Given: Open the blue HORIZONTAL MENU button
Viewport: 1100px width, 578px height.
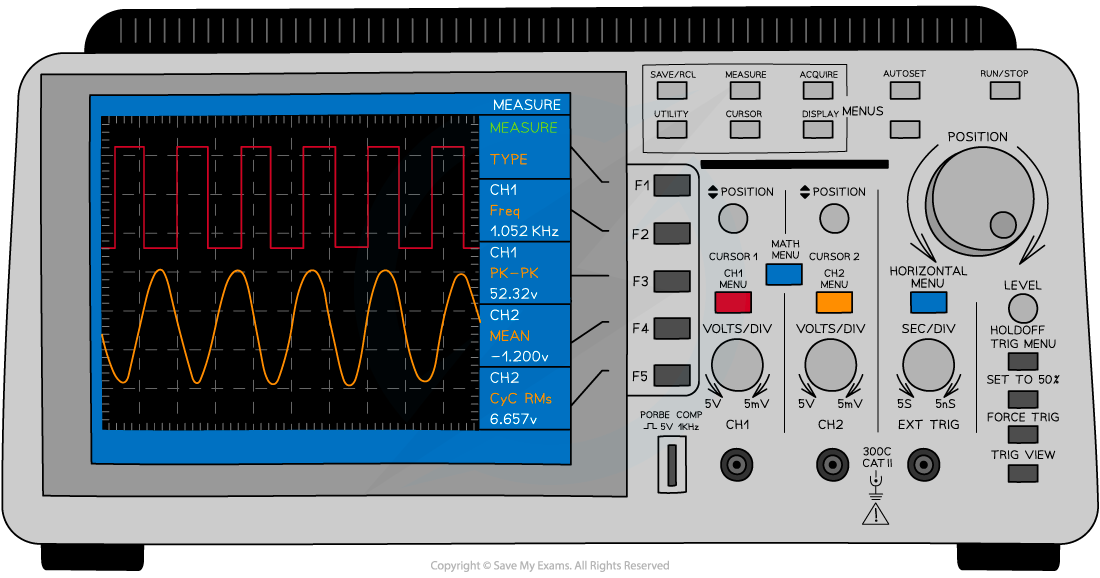Looking at the screenshot, I should [x=928, y=302].
